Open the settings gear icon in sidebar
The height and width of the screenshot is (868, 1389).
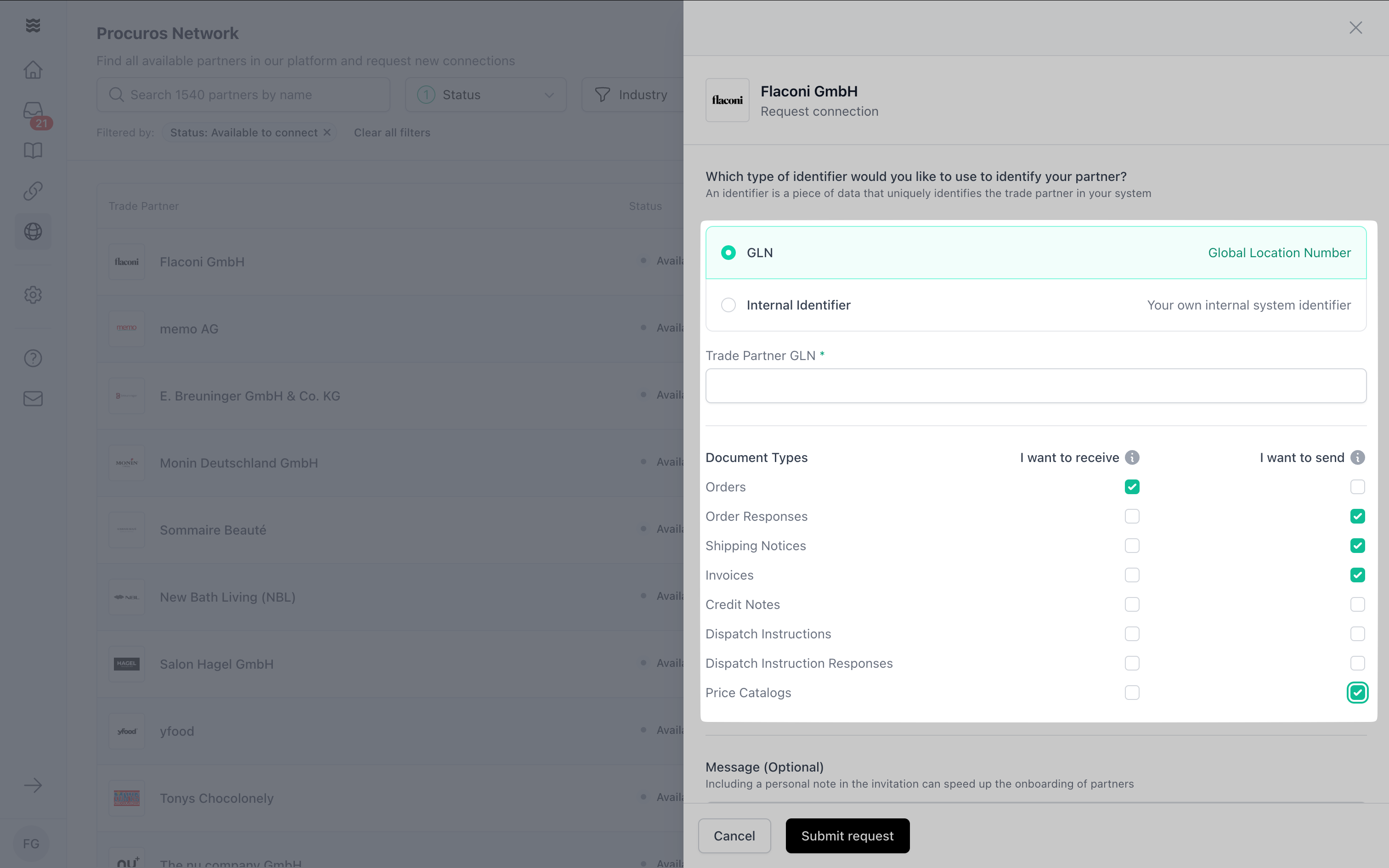33,294
